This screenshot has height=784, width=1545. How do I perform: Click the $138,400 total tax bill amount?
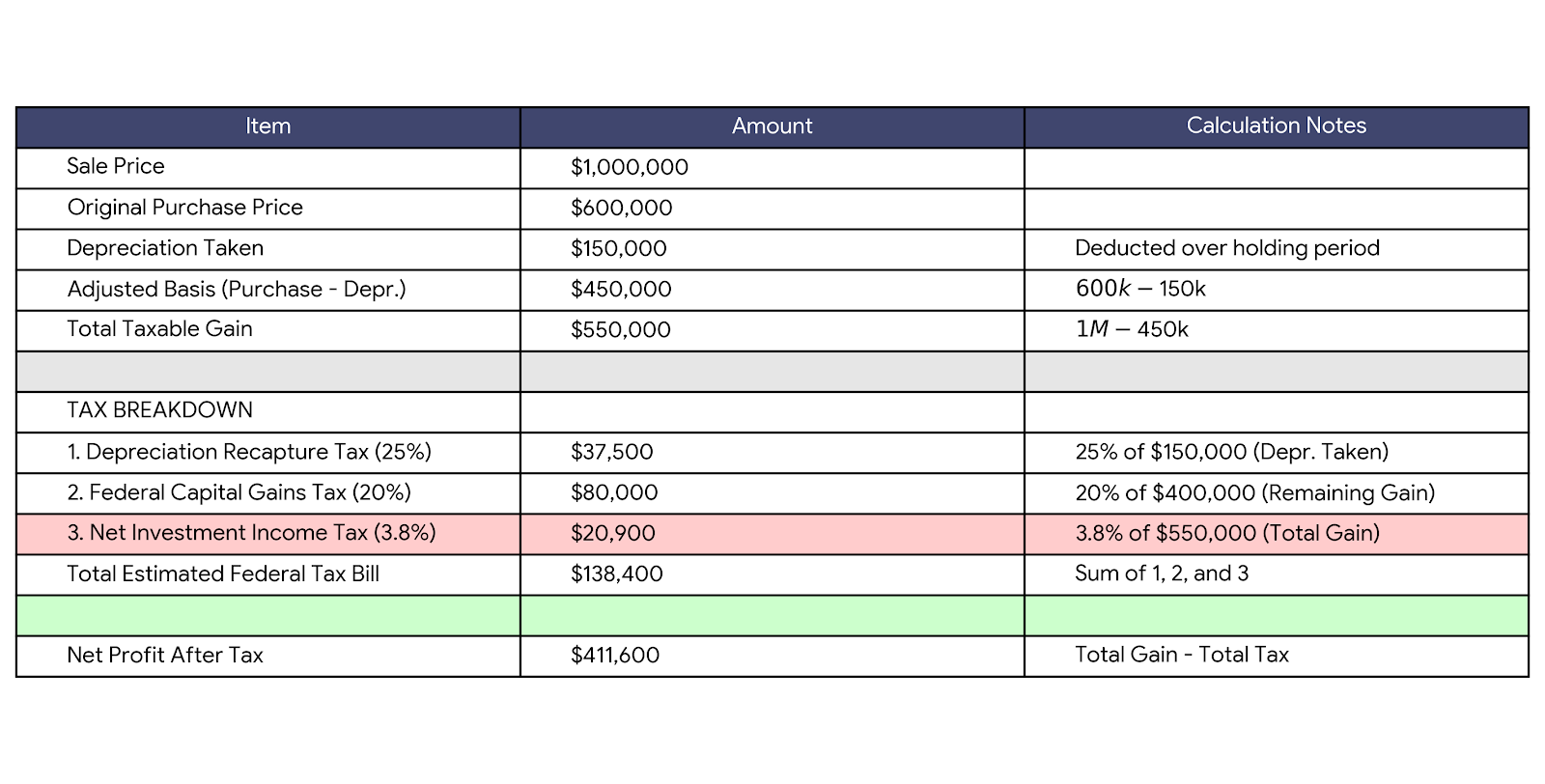point(617,574)
